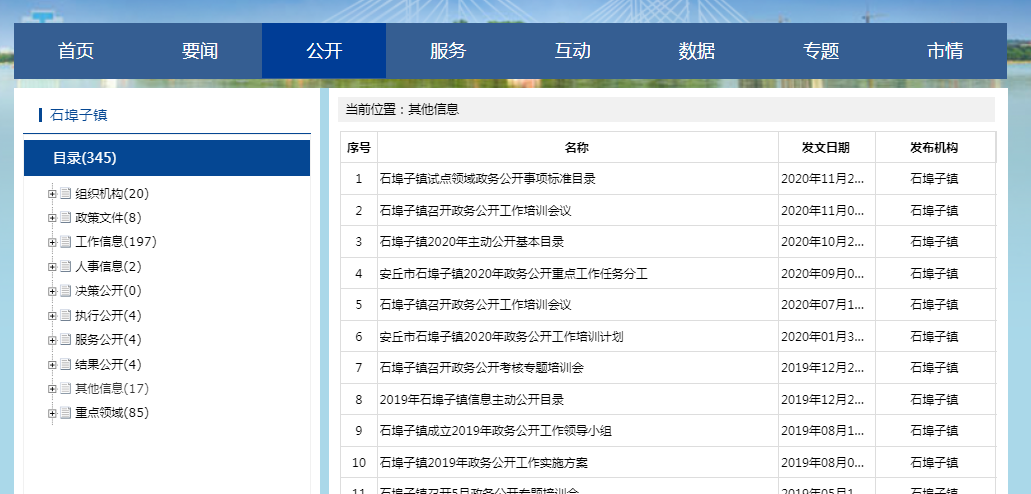Expand the 人事信息 tree node
The image size is (1031, 494).
[x=52, y=266]
